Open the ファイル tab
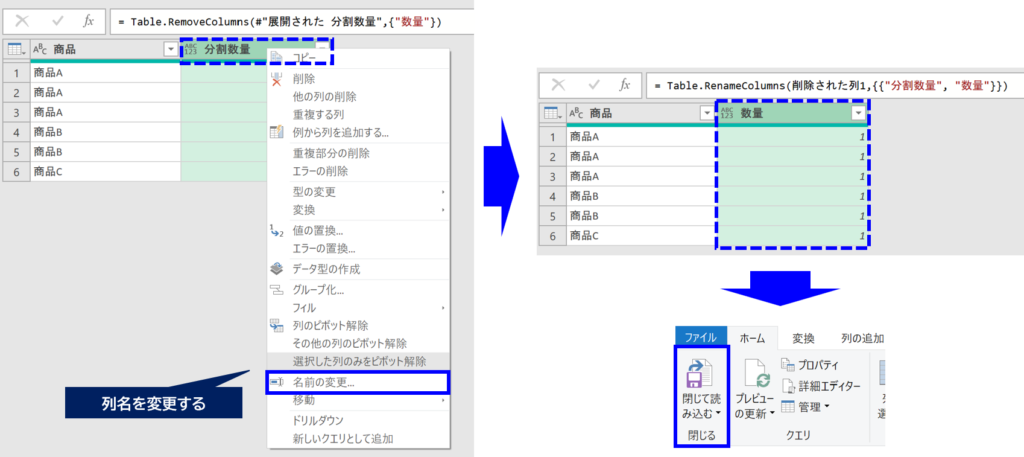The width and height of the screenshot is (1024, 457). click(x=701, y=338)
